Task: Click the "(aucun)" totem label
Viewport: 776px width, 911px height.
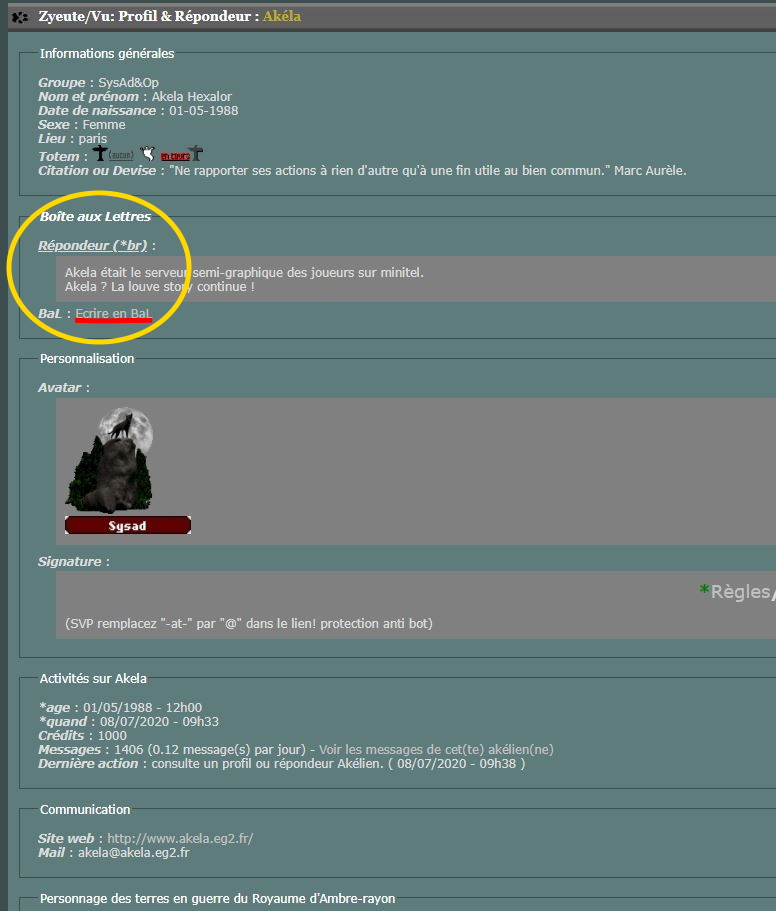Action: (x=121, y=156)
